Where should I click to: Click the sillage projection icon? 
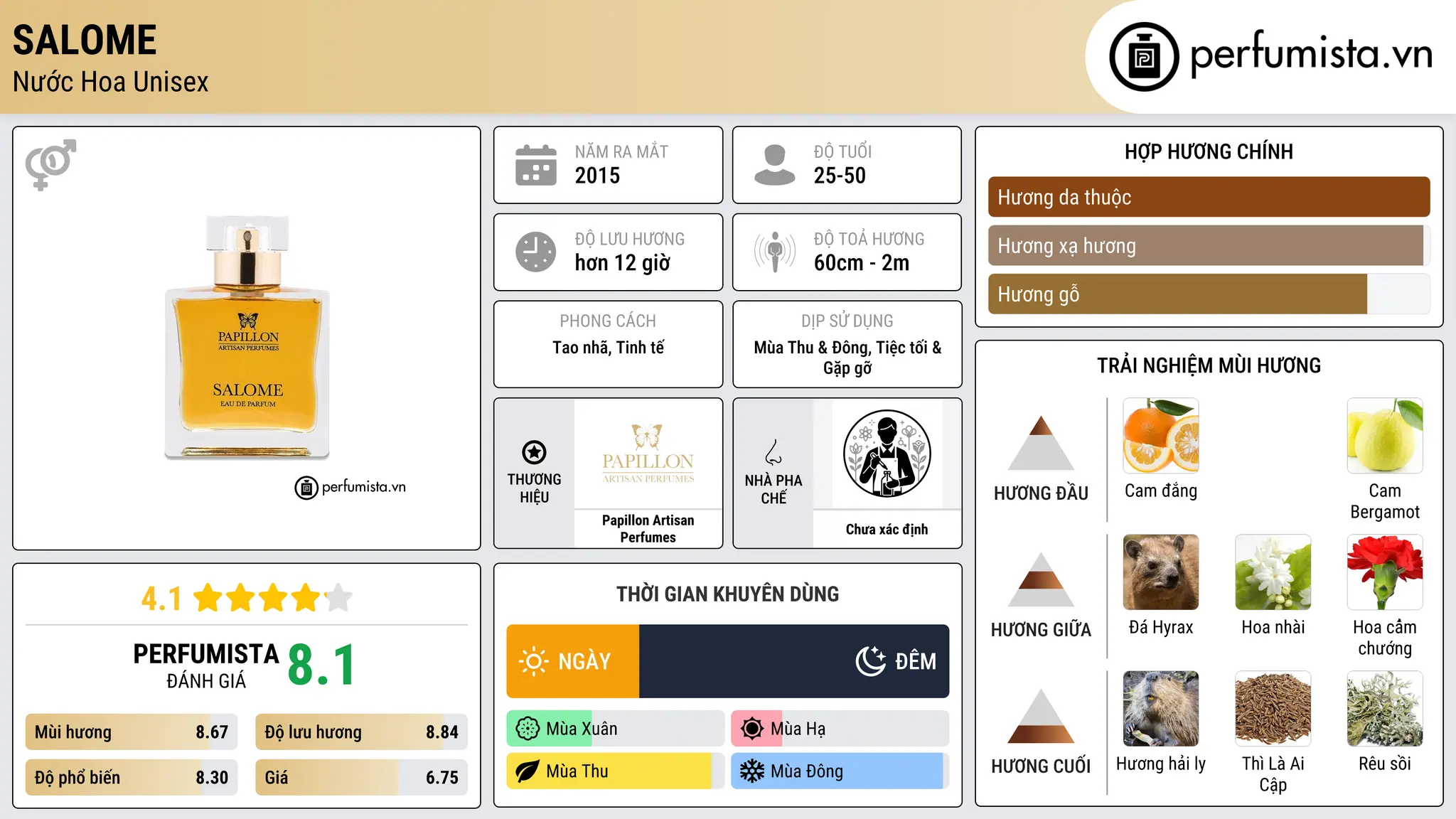[x=774, y=252]
